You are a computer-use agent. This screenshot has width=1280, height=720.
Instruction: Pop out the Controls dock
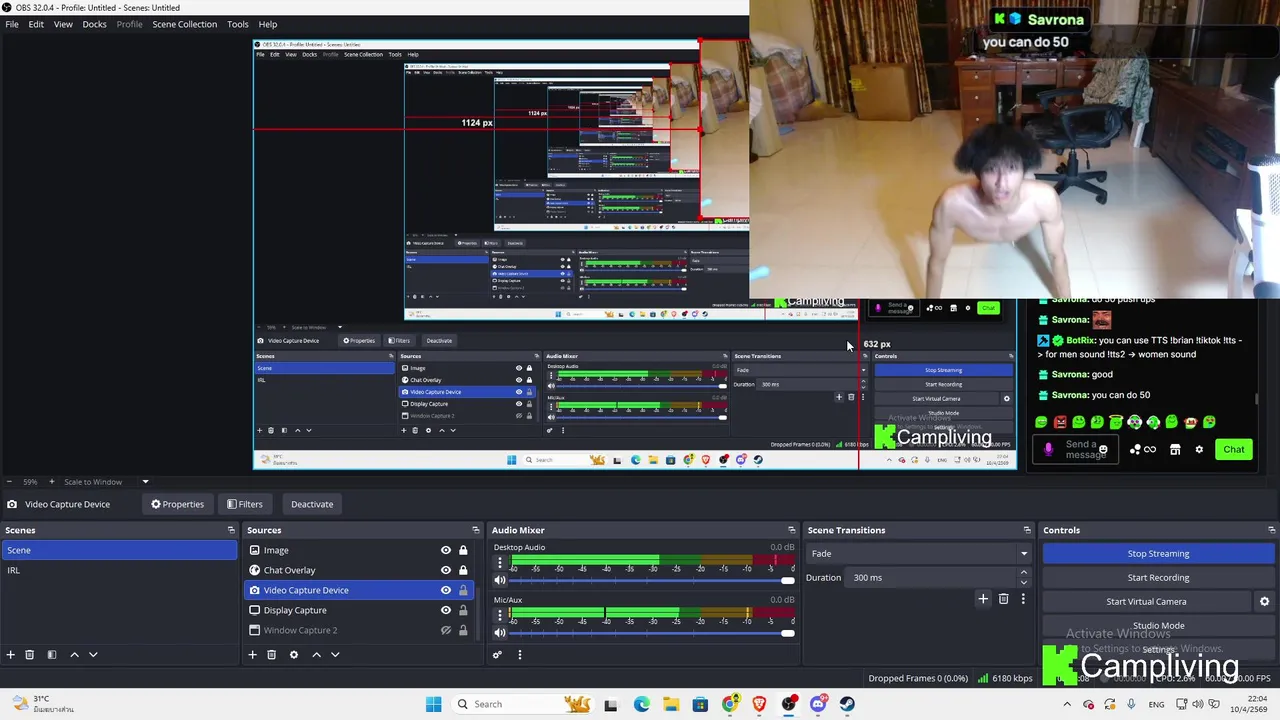tap(1272, 530)
